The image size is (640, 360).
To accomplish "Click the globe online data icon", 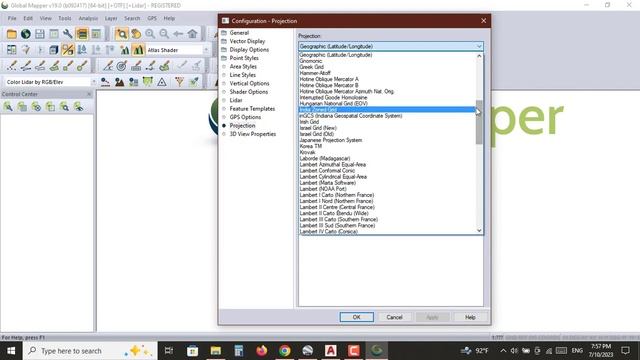I will [x=26, y=34].
